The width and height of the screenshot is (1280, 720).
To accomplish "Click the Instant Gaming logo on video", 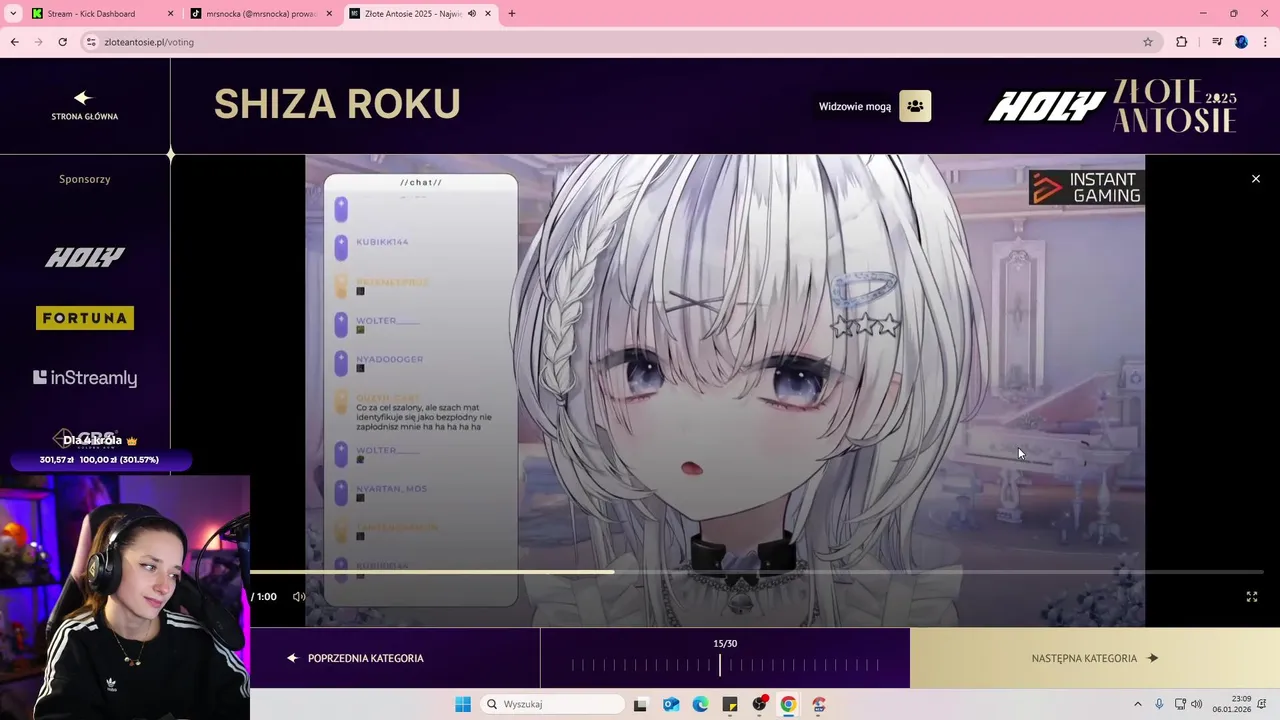I will [1087, 187].
